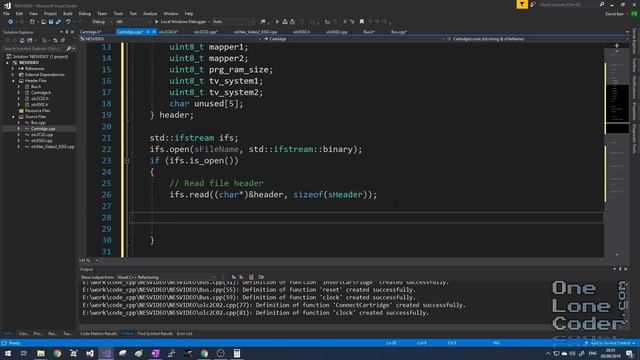Select the Resource Files folder
Screen dimensions: 640x360
pyautogui.click(x=37, y=111)
